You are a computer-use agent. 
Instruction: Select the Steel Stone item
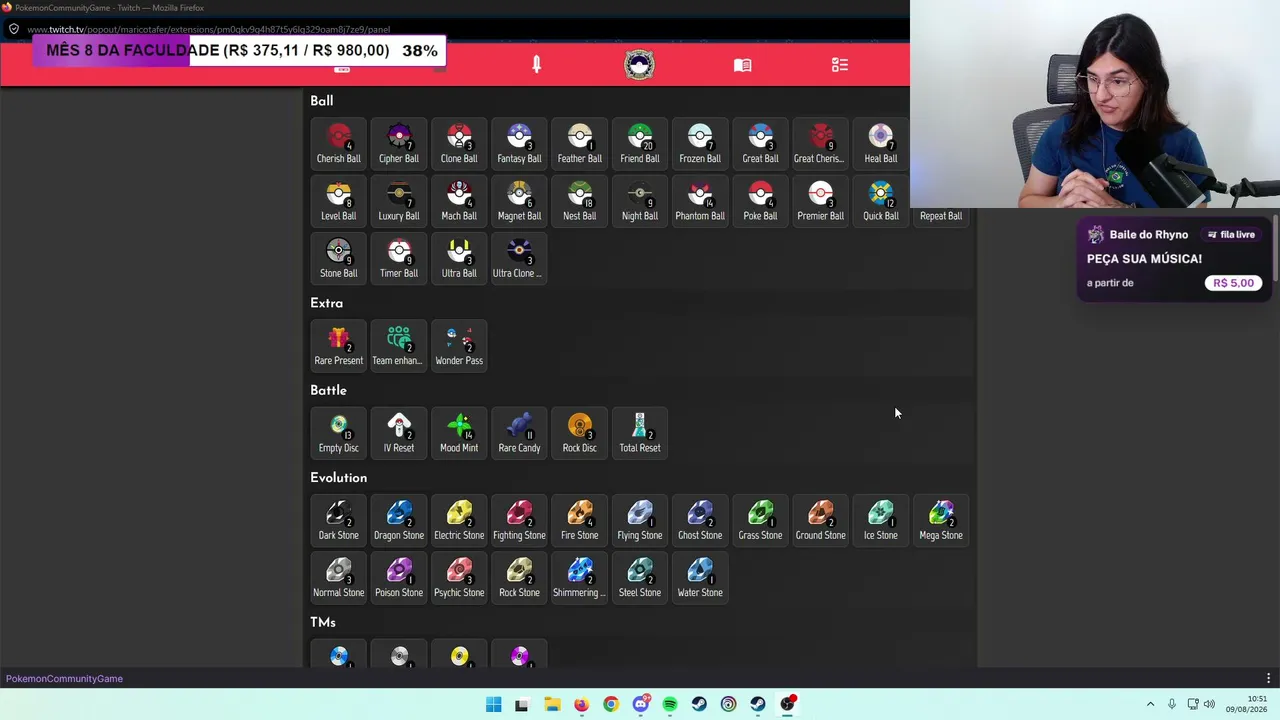click(640, 578)
